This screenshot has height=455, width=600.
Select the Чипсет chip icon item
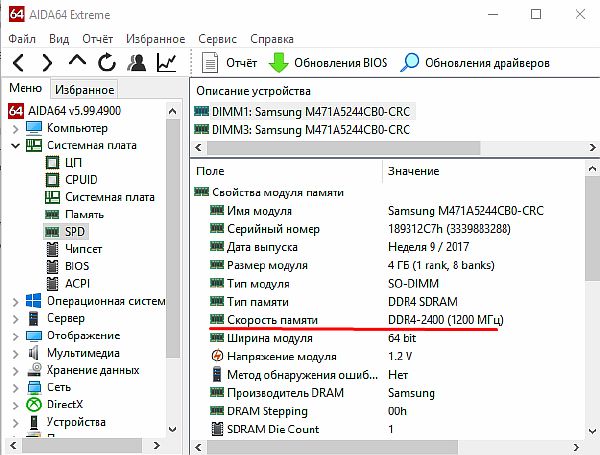tap(52, 249)
